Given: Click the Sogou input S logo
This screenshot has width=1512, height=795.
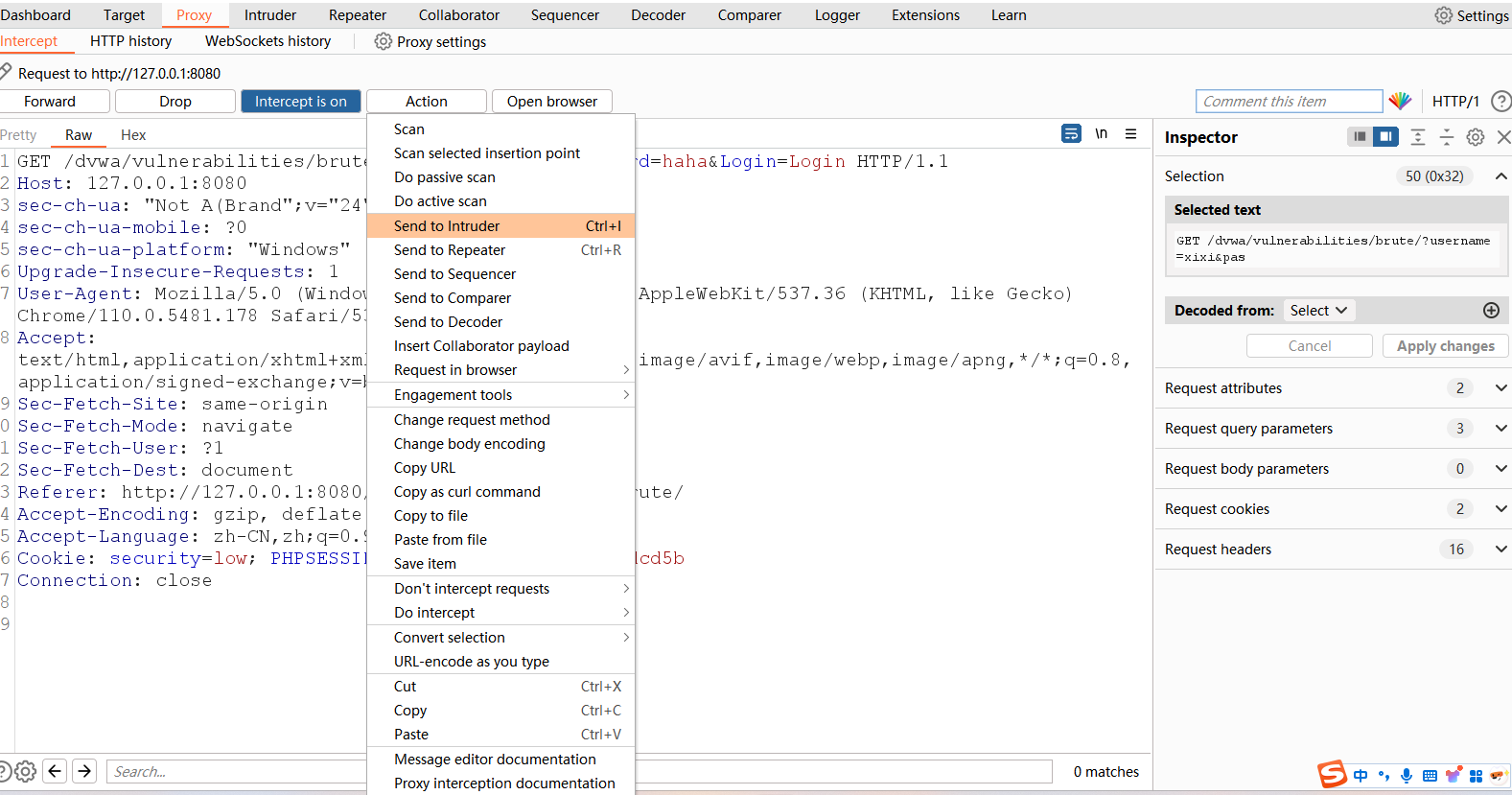Looking at the screenshot, I should pyautogui.click(x=1332, y=774).
